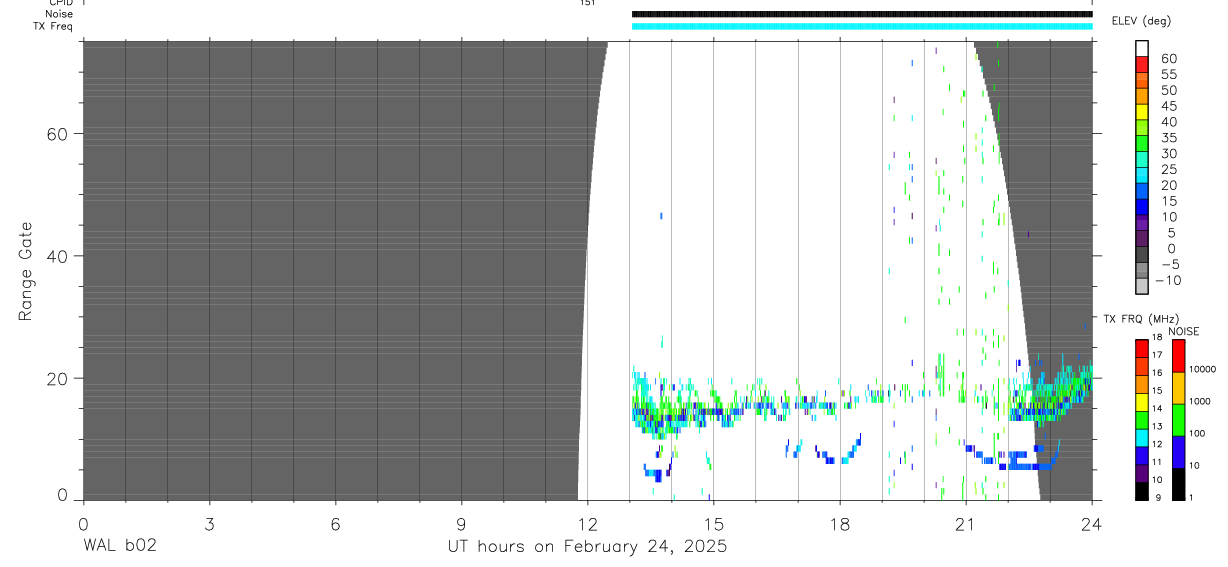This screenshot has width=1228, height=567.
Task: Click the red swatch below 60 in ELEV colorbar
Action: pos(1143,65)
